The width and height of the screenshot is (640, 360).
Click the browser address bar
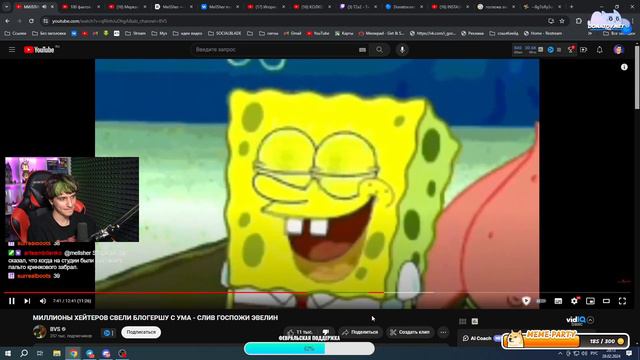[294, 21]
